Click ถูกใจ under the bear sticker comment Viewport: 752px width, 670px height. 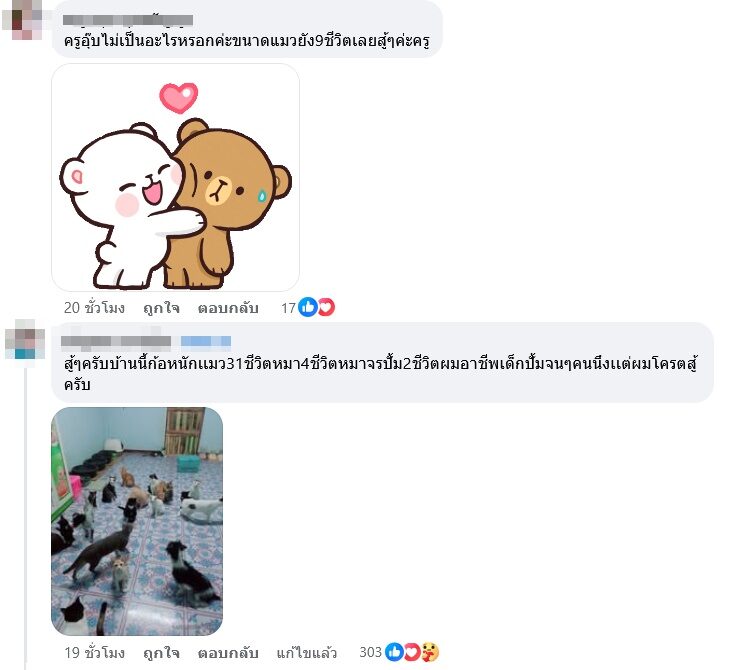tap(162, 307)
